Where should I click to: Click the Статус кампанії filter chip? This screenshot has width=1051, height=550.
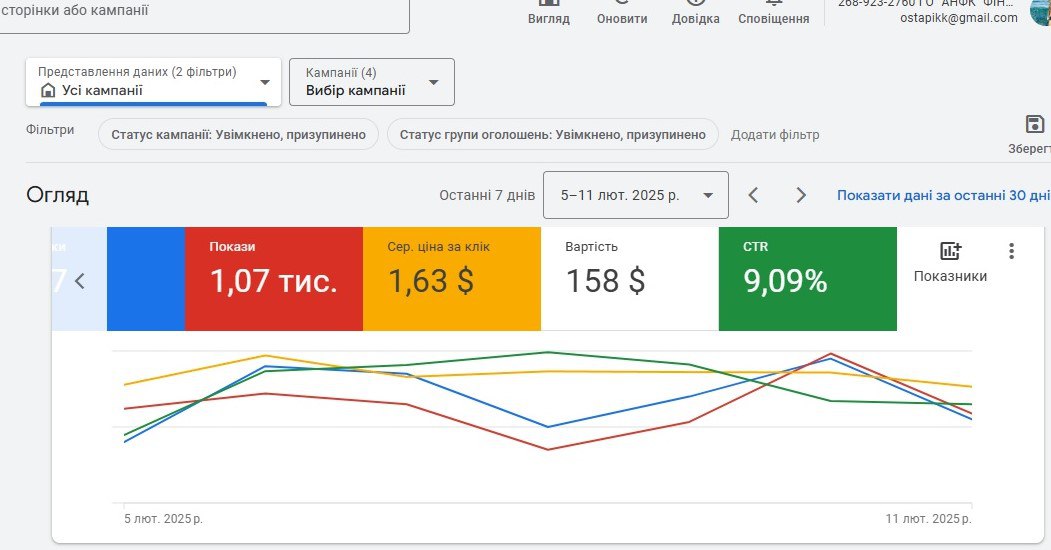click(x=238, y=135)
